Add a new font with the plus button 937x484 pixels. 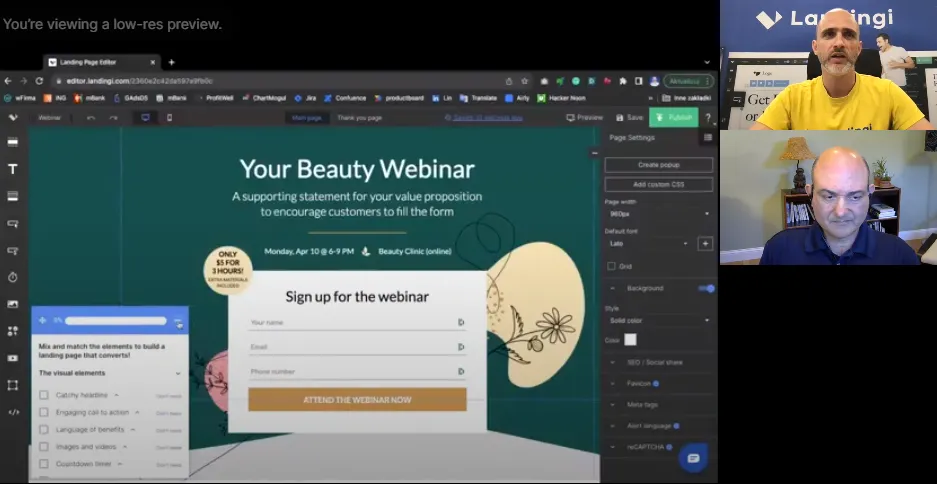pyautogui.click(x=705, y=244)
